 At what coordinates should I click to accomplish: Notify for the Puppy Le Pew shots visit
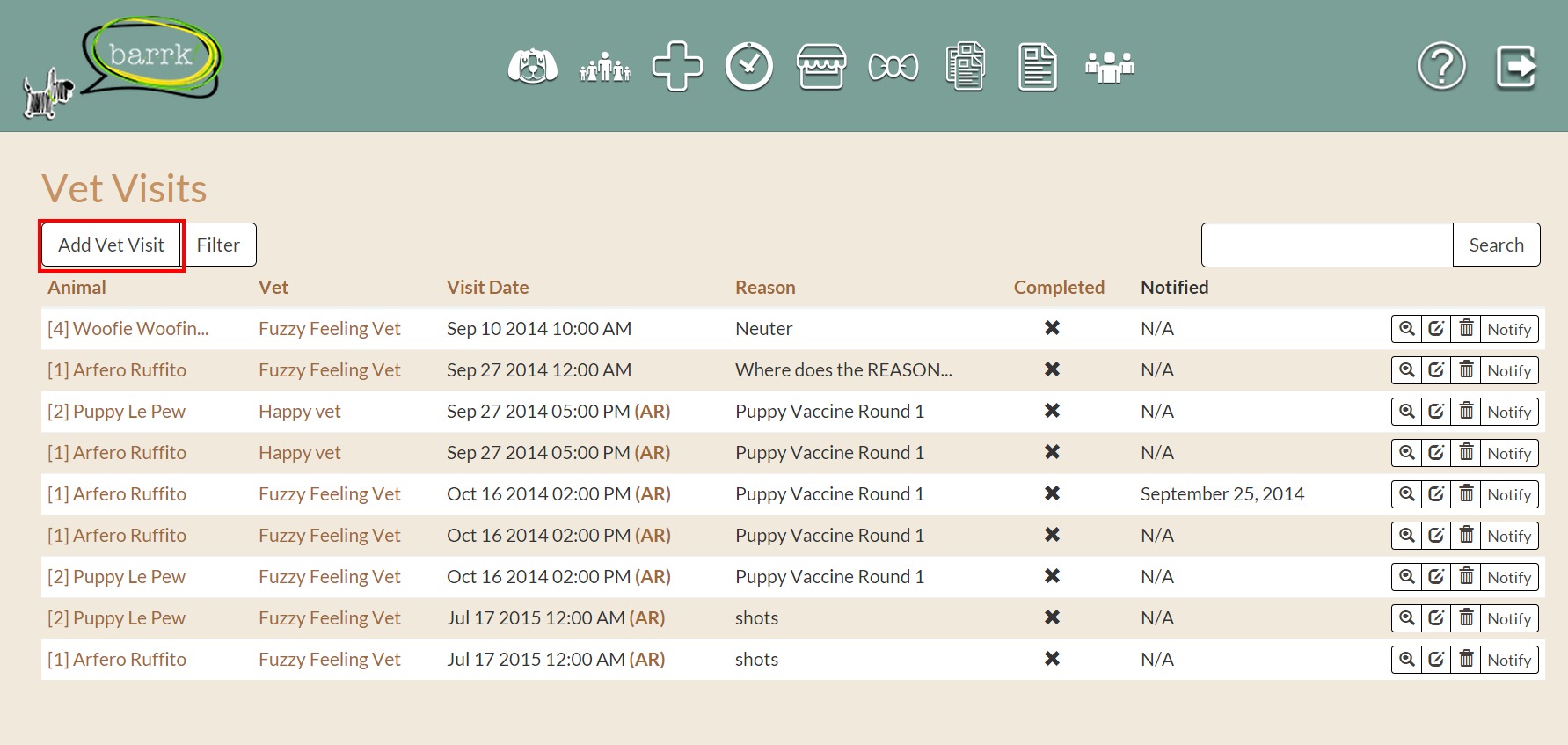[1509, 618]
